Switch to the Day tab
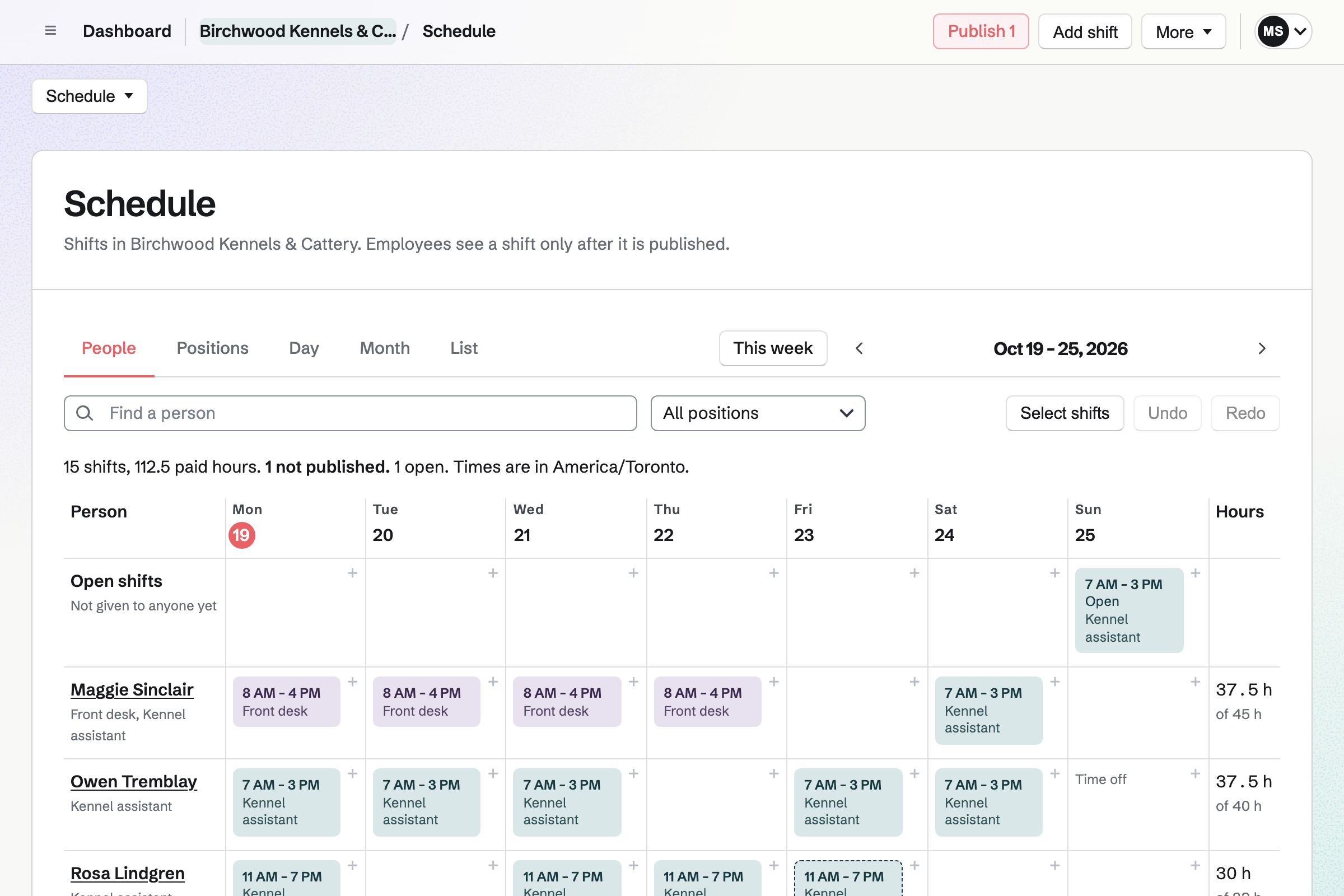The height and width of the screenshot is (896, 1344). (304, 348)
